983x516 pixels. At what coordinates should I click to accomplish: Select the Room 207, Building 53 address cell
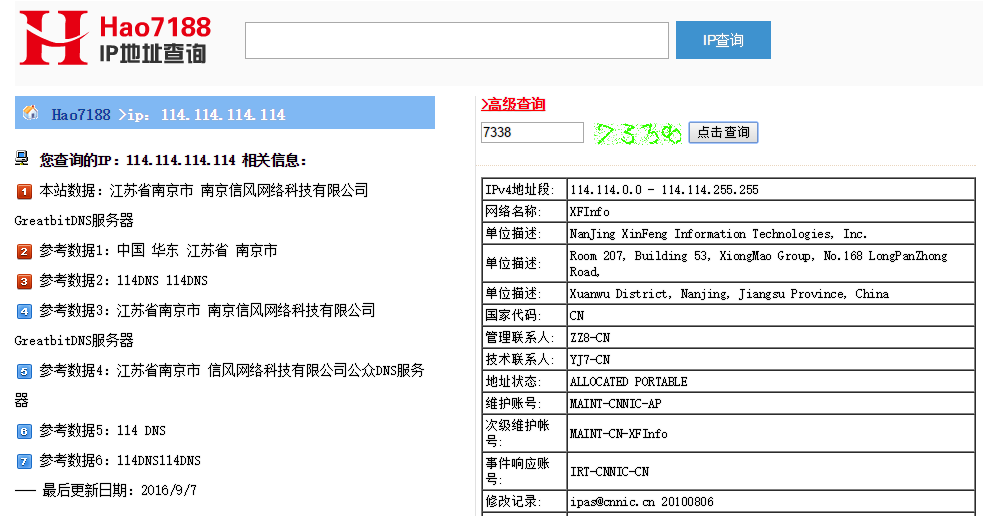pyautogui.click(x=770, y=263)
